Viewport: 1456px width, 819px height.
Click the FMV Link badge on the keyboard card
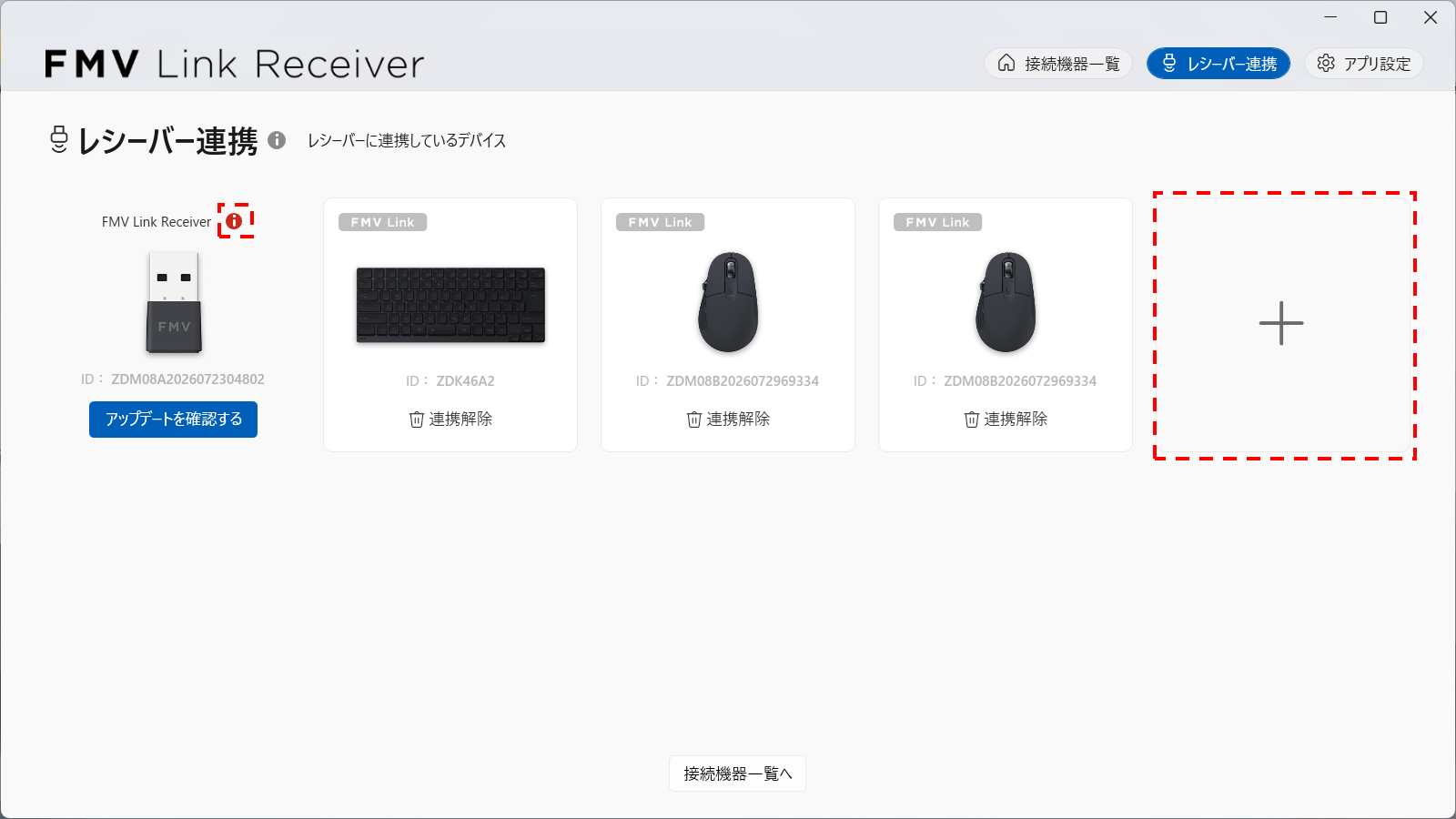pos(382,222)
